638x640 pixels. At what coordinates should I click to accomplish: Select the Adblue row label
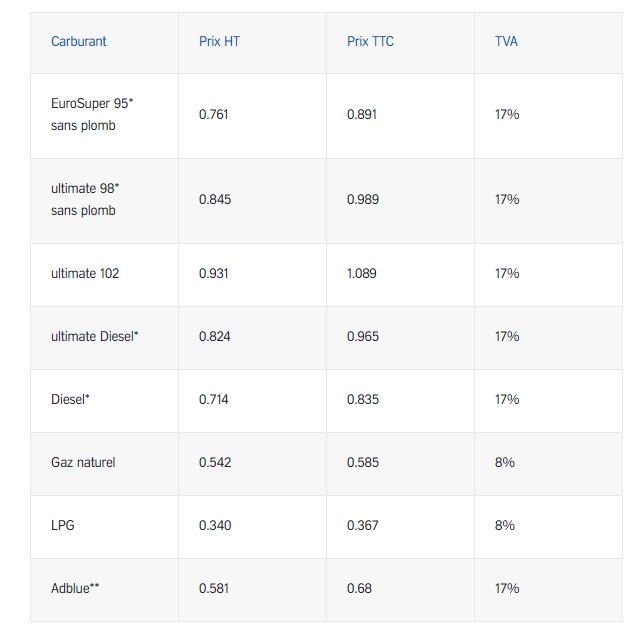click(75, 588)
